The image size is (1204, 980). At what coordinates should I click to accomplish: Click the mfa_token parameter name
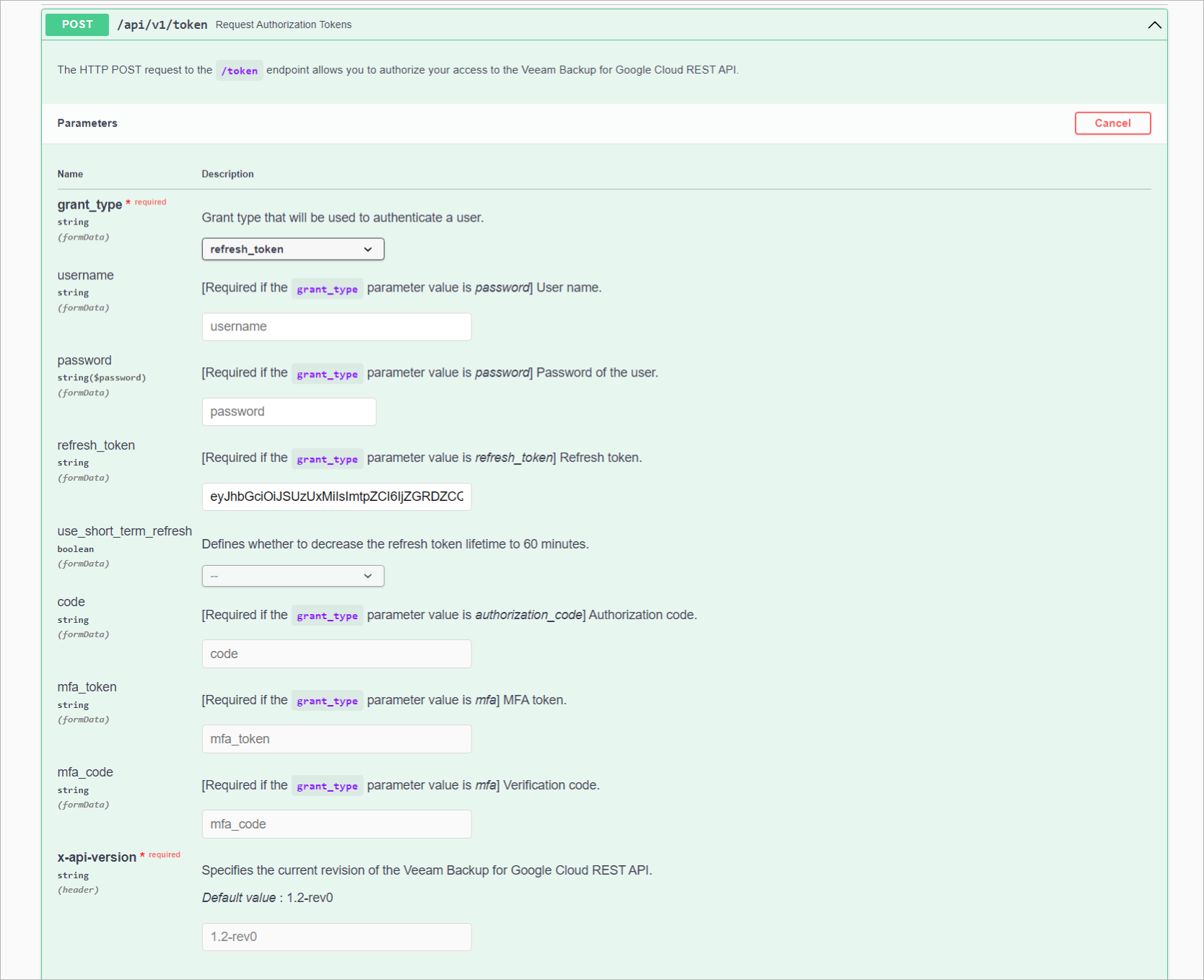coord(87,687)
